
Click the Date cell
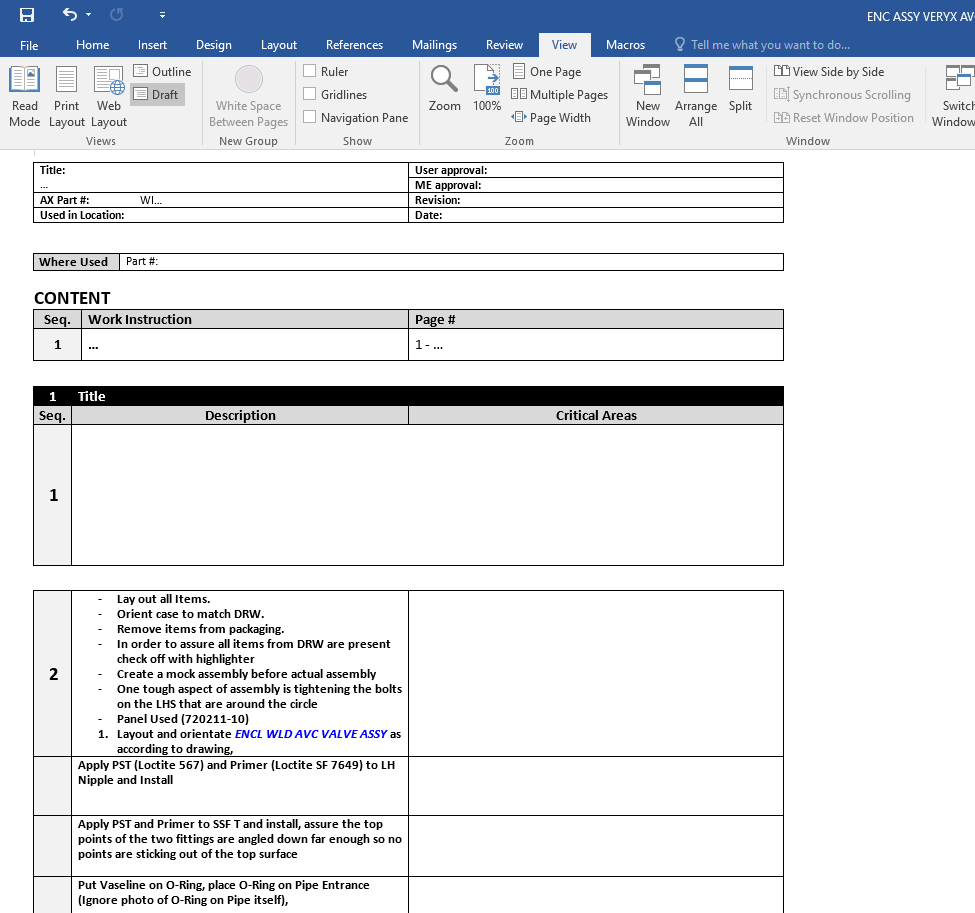click(596, 215)
